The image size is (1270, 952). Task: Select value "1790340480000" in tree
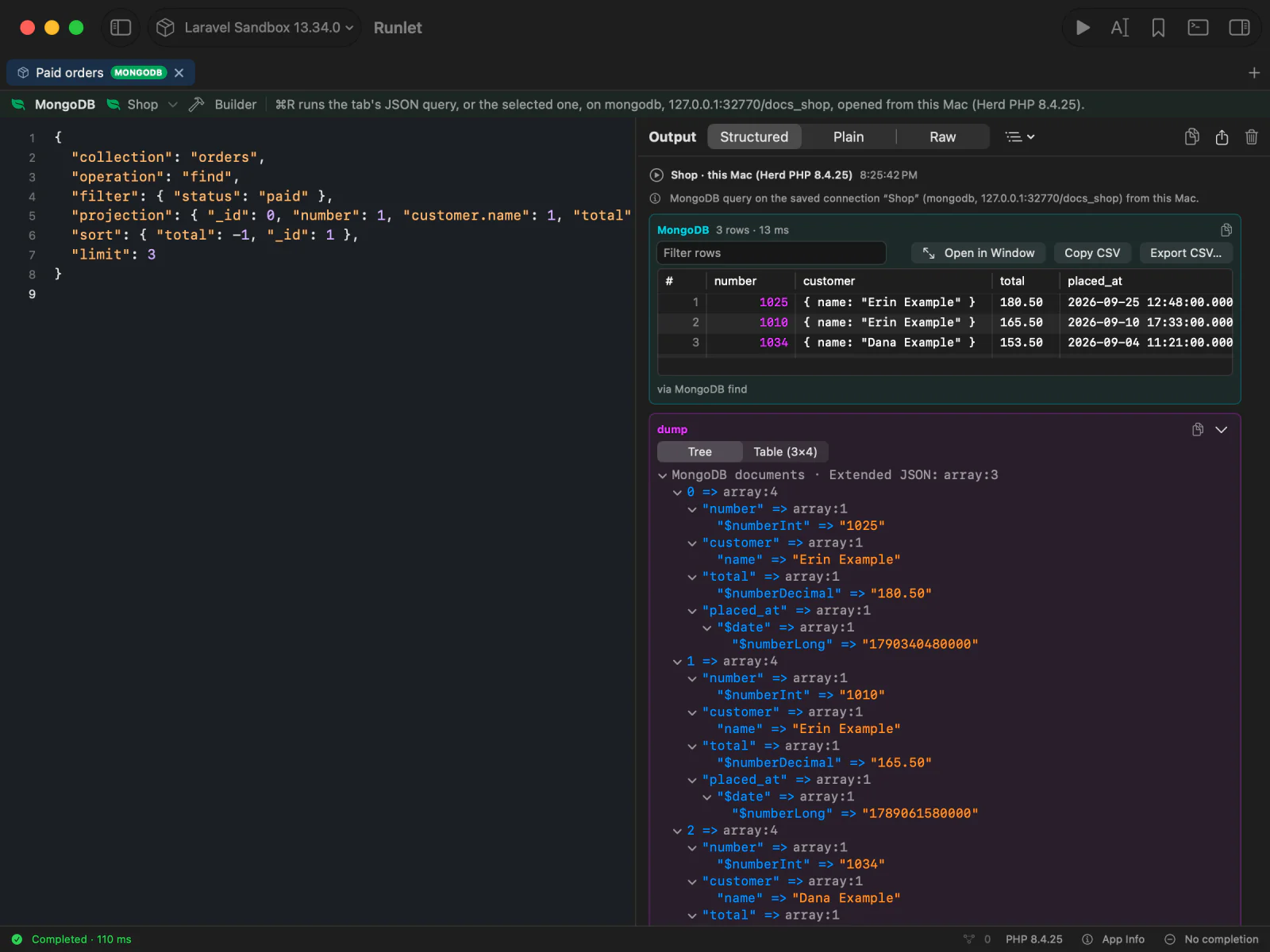[920, 644]
